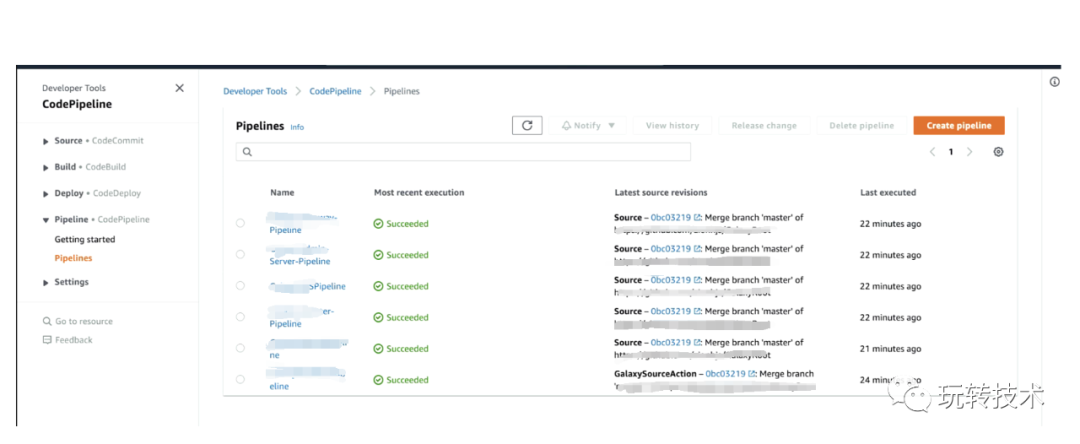Select radio button of row executed 21 minutes ago
Image resolution: width=1080 pixels, height=444 pixels.
click(x=240, y=348)
